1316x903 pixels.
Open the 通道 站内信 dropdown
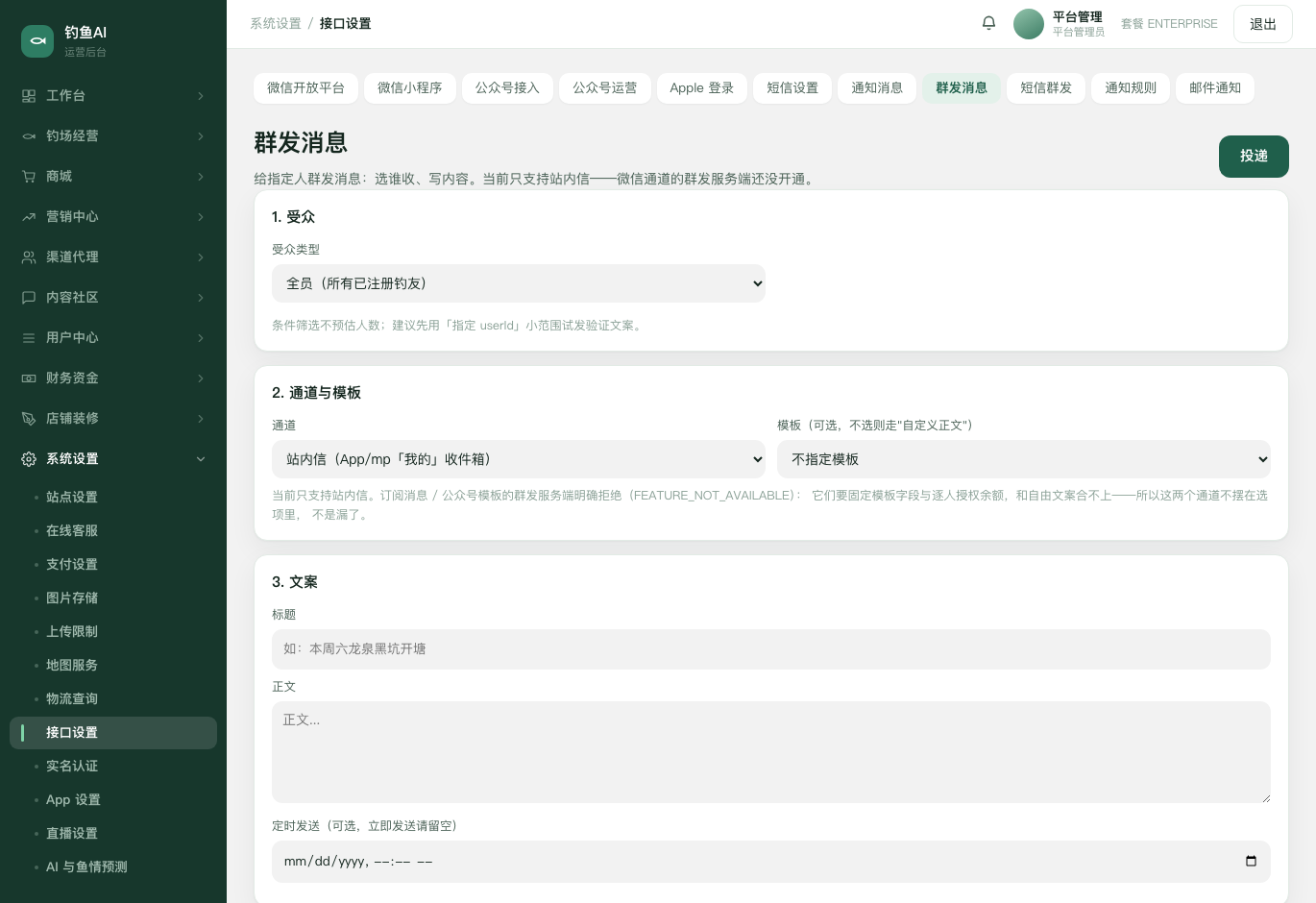pos(519,459)
